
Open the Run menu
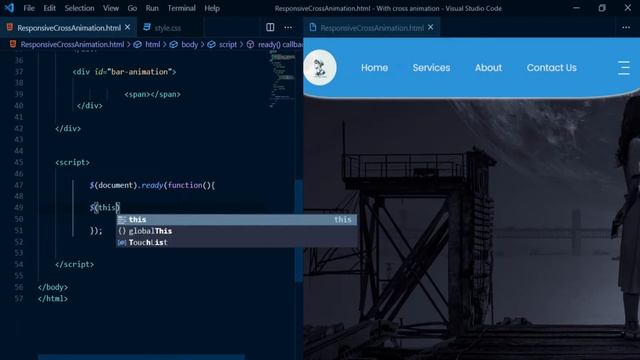152,8
